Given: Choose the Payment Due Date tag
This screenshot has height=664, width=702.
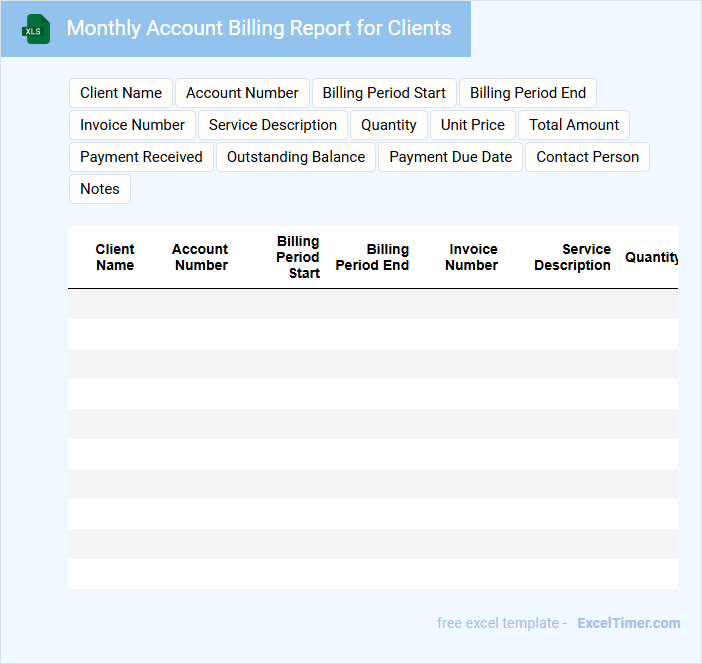Looking at the screenshot, I should pos(450,157).
